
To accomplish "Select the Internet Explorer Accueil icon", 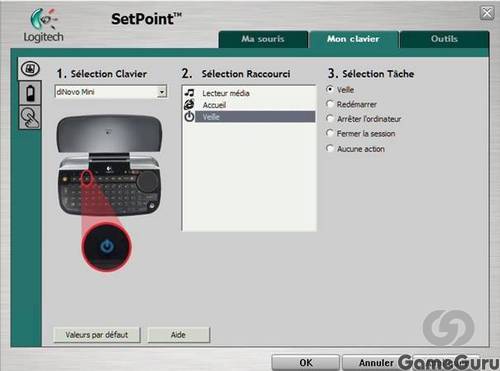I will tap(189, 104).
